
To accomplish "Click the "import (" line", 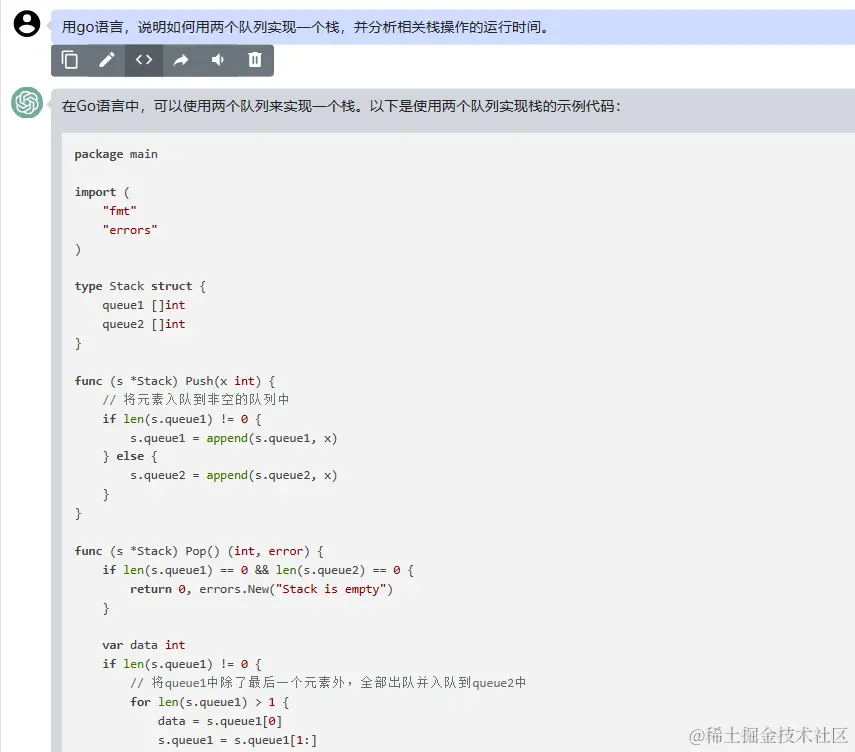I will click(102, 192).
